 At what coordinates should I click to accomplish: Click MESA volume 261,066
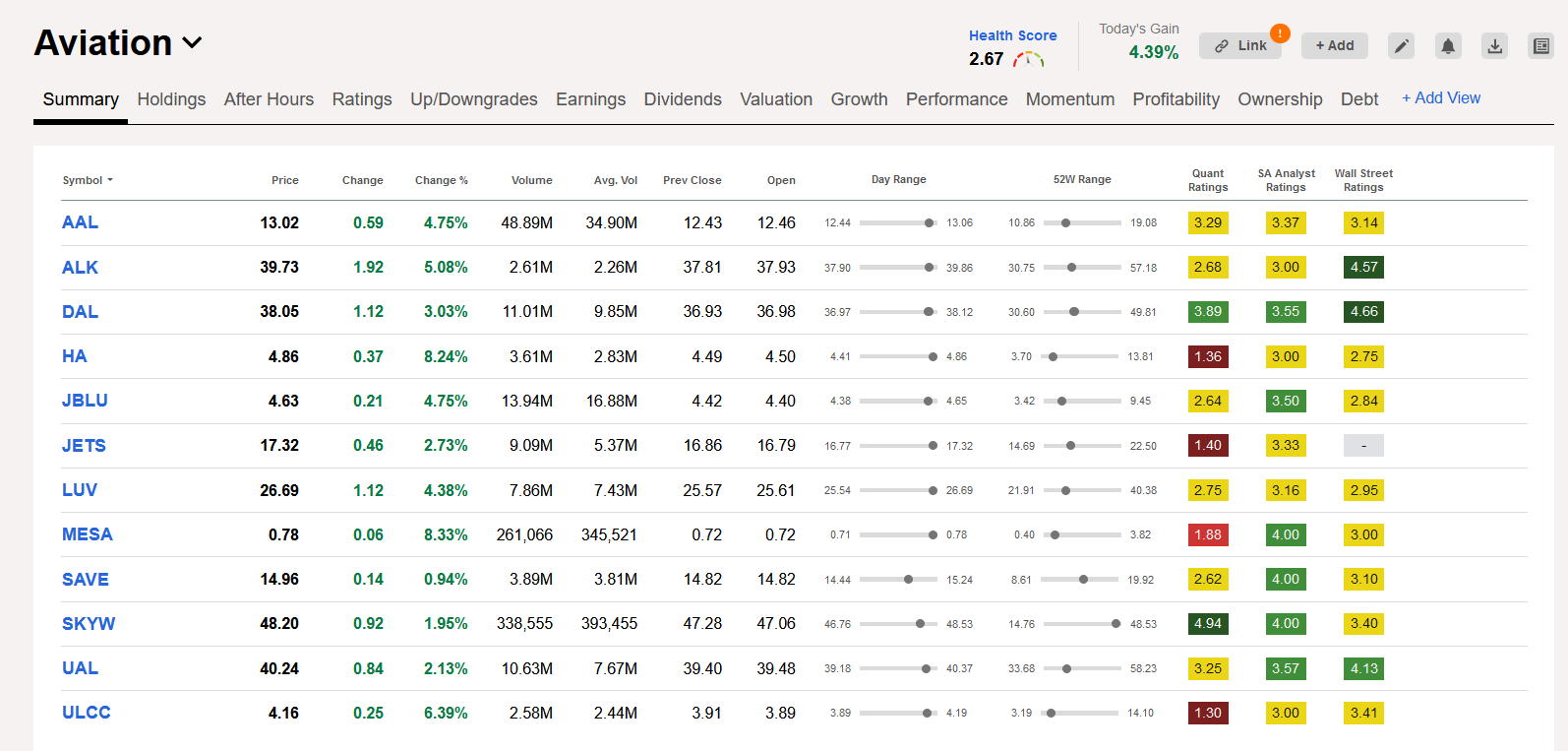click(524, 534)
